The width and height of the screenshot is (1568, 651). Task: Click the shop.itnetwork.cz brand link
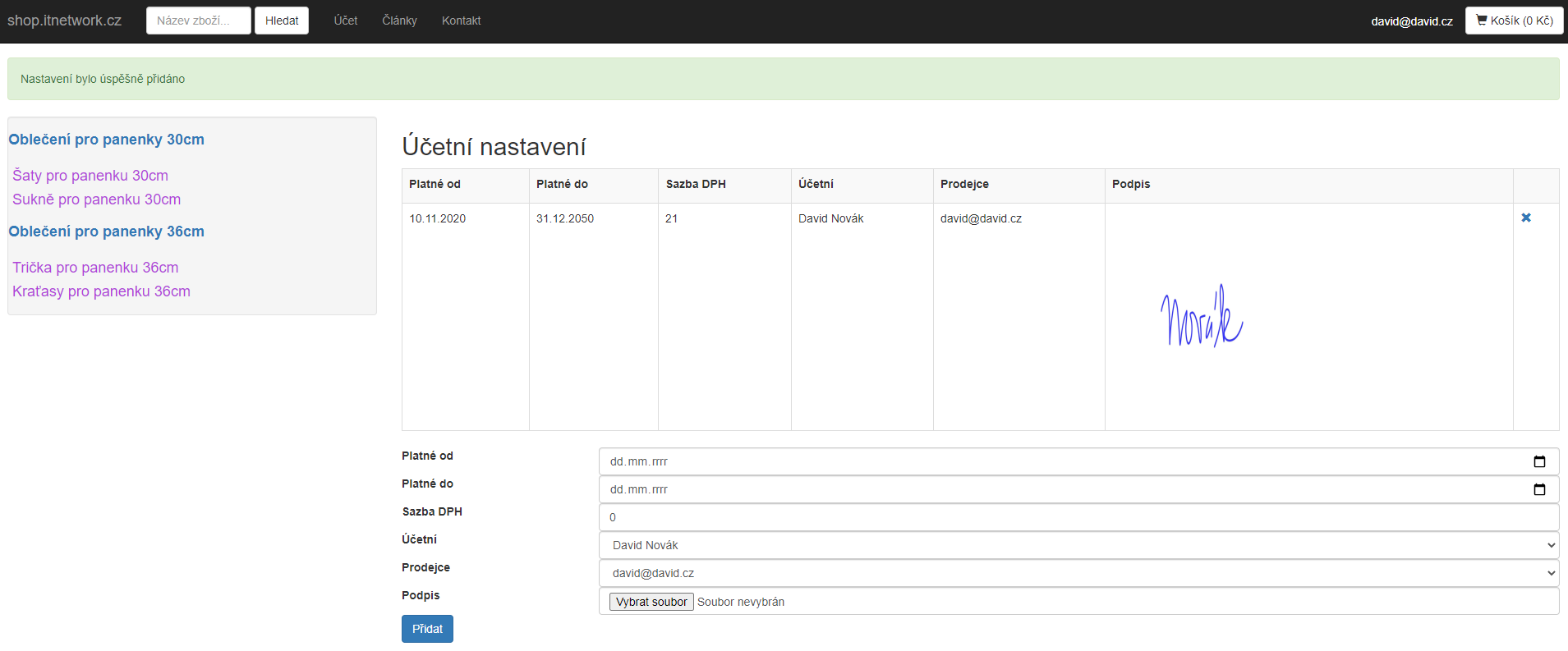click(64, 21)
